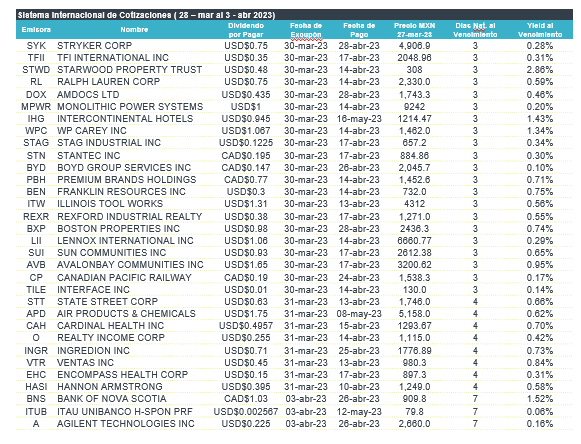Select the DOX ticker cell

[36, 95]
